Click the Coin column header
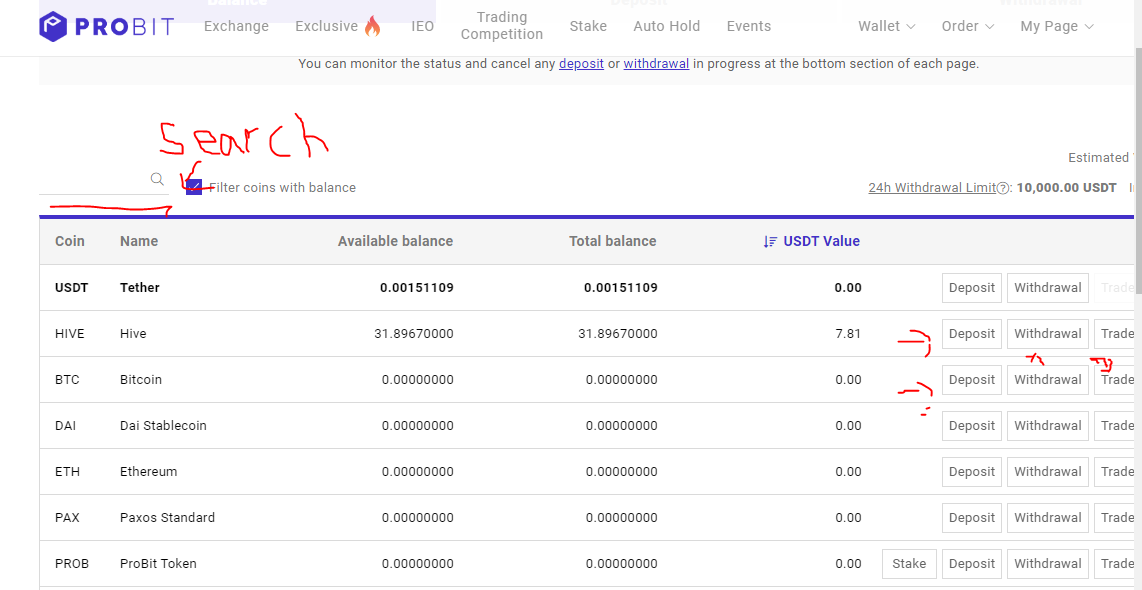The image size is (1142, 590). click(70, 241)
